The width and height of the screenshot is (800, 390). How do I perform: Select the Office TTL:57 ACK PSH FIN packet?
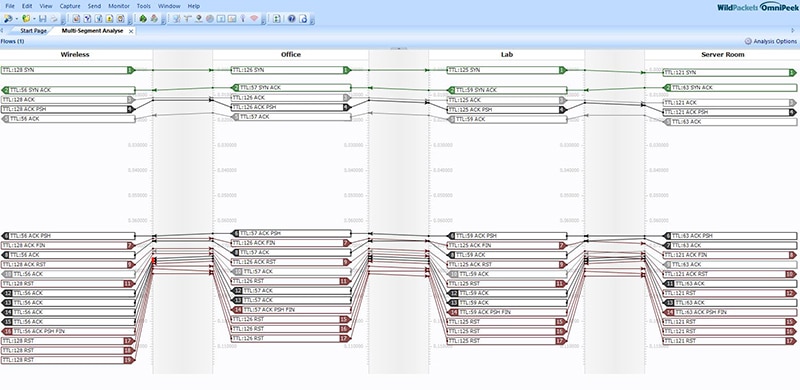291,310
